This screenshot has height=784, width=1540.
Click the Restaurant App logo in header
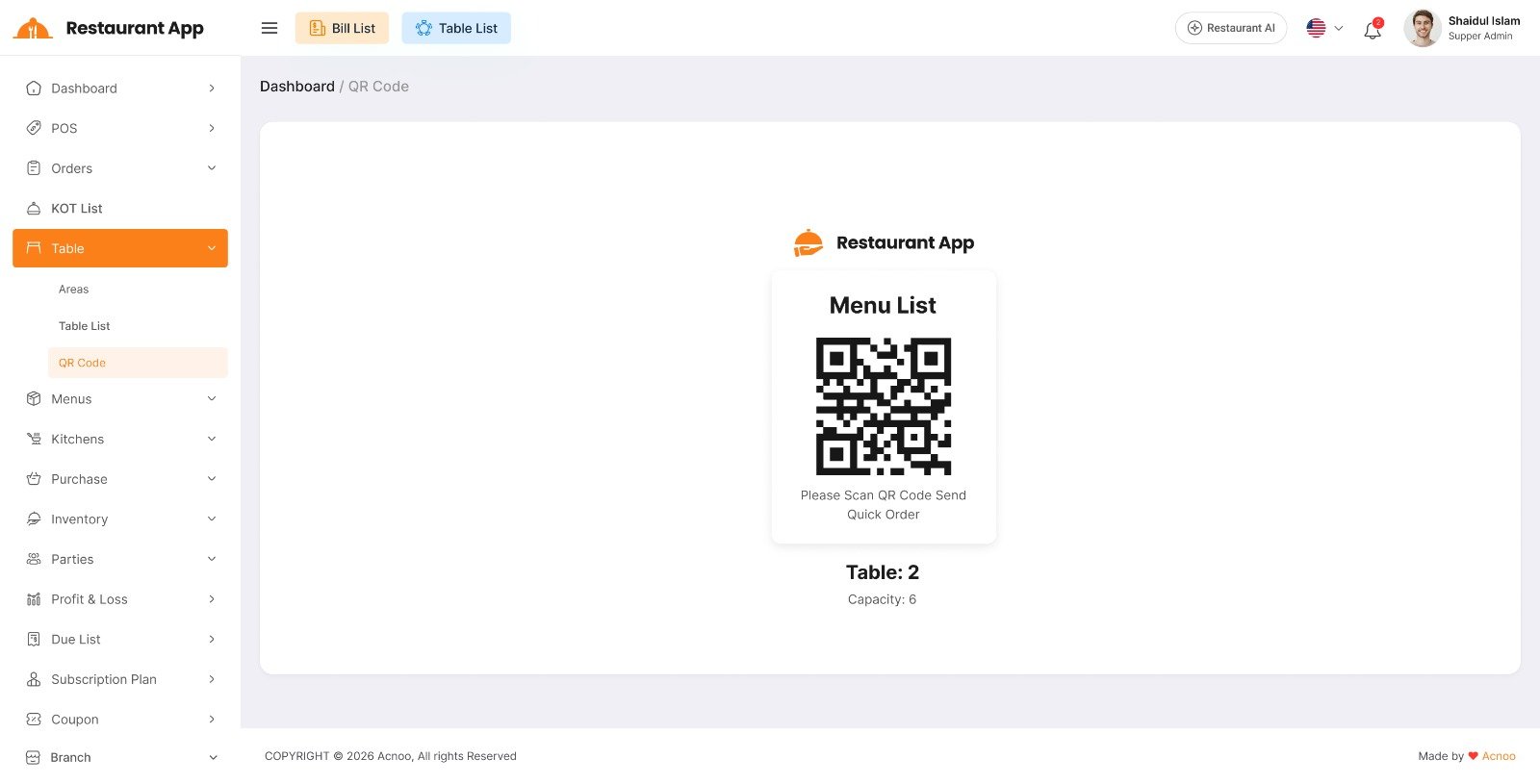coord(109,28)
